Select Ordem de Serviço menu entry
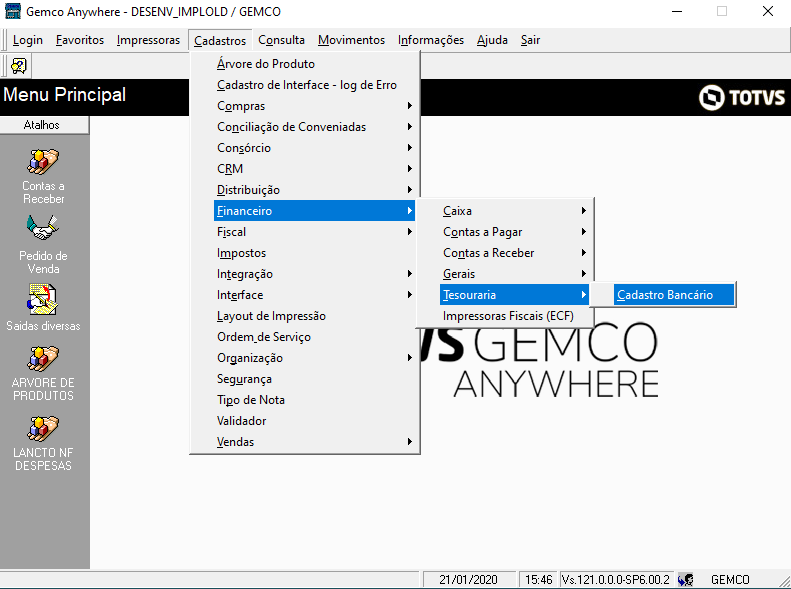 314,337
